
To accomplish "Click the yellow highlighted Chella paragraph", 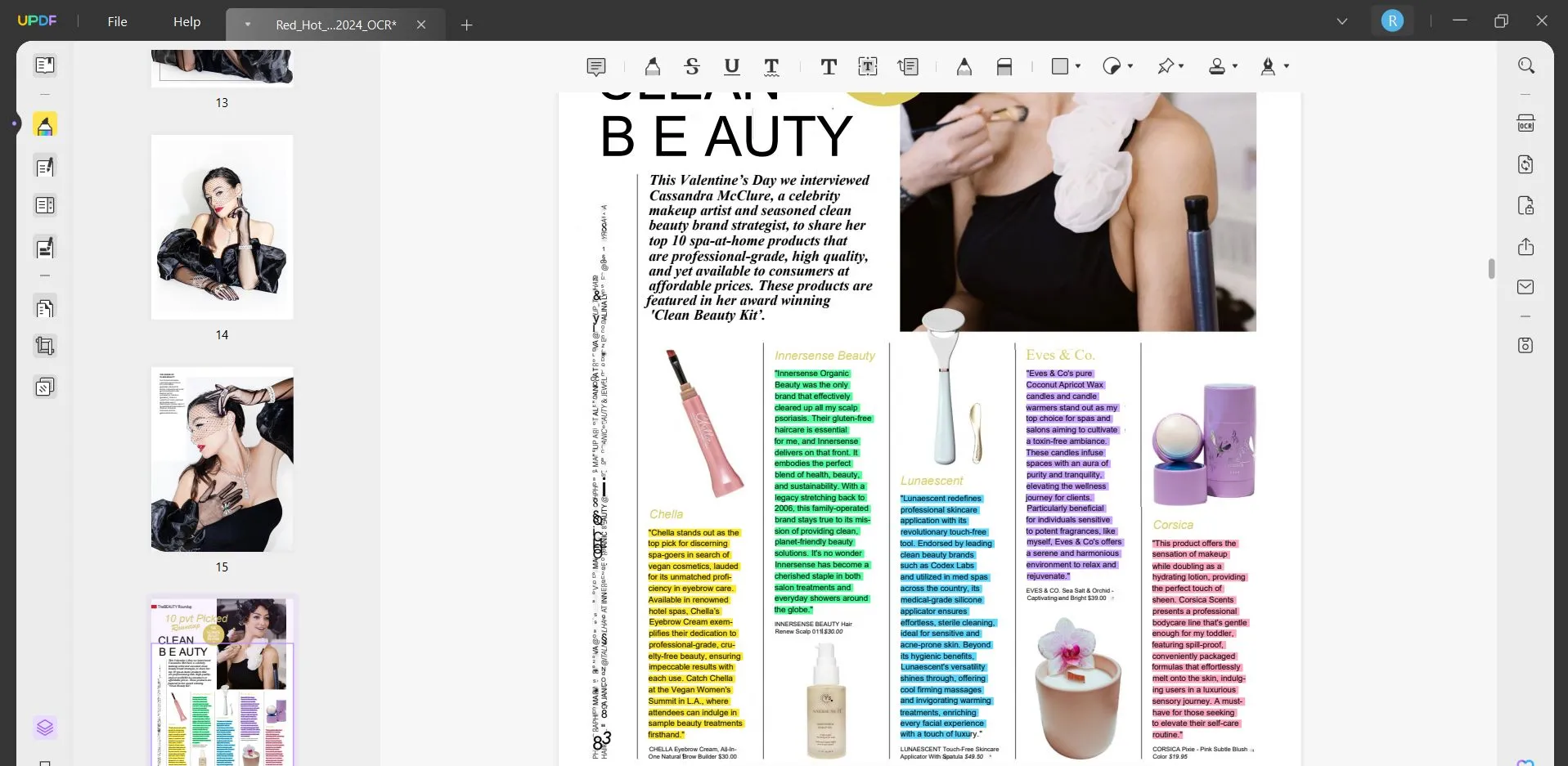I will 694,634.
